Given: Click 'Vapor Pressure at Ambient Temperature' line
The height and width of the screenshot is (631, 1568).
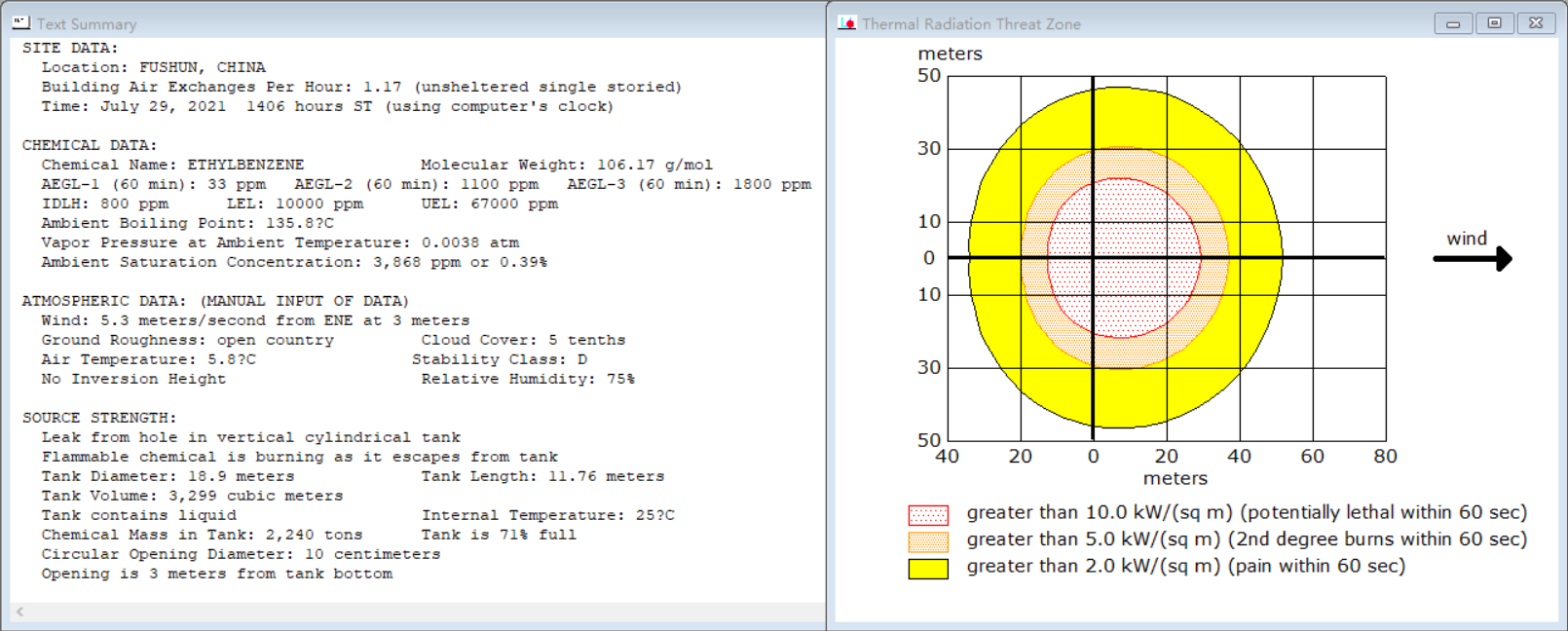Looking at the screenshot, I should (280, 242).
